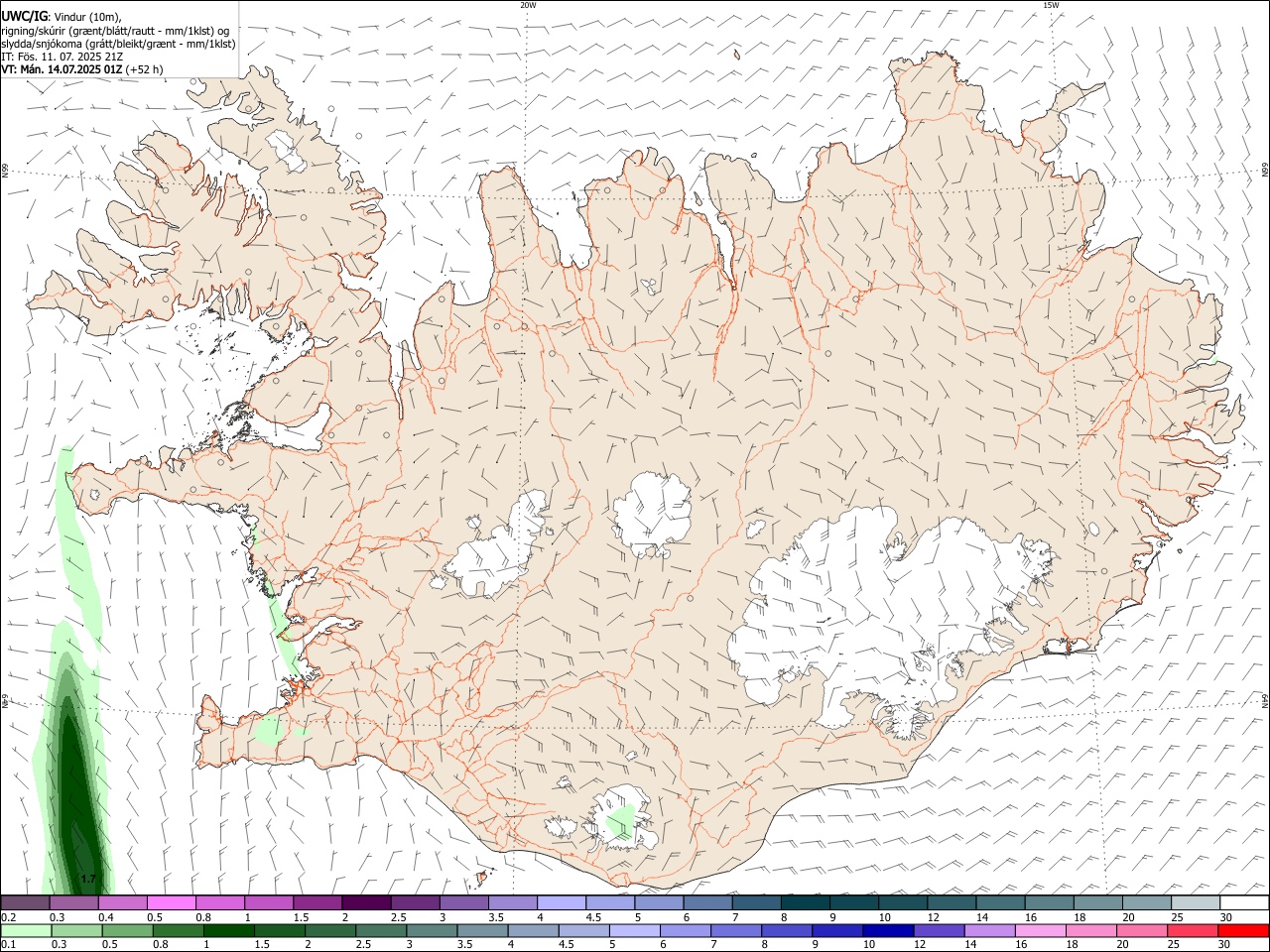
Task: Select the light pink swatch labeled 16, lower scale
Action: pyautogui.click(x=1040, y=931)
